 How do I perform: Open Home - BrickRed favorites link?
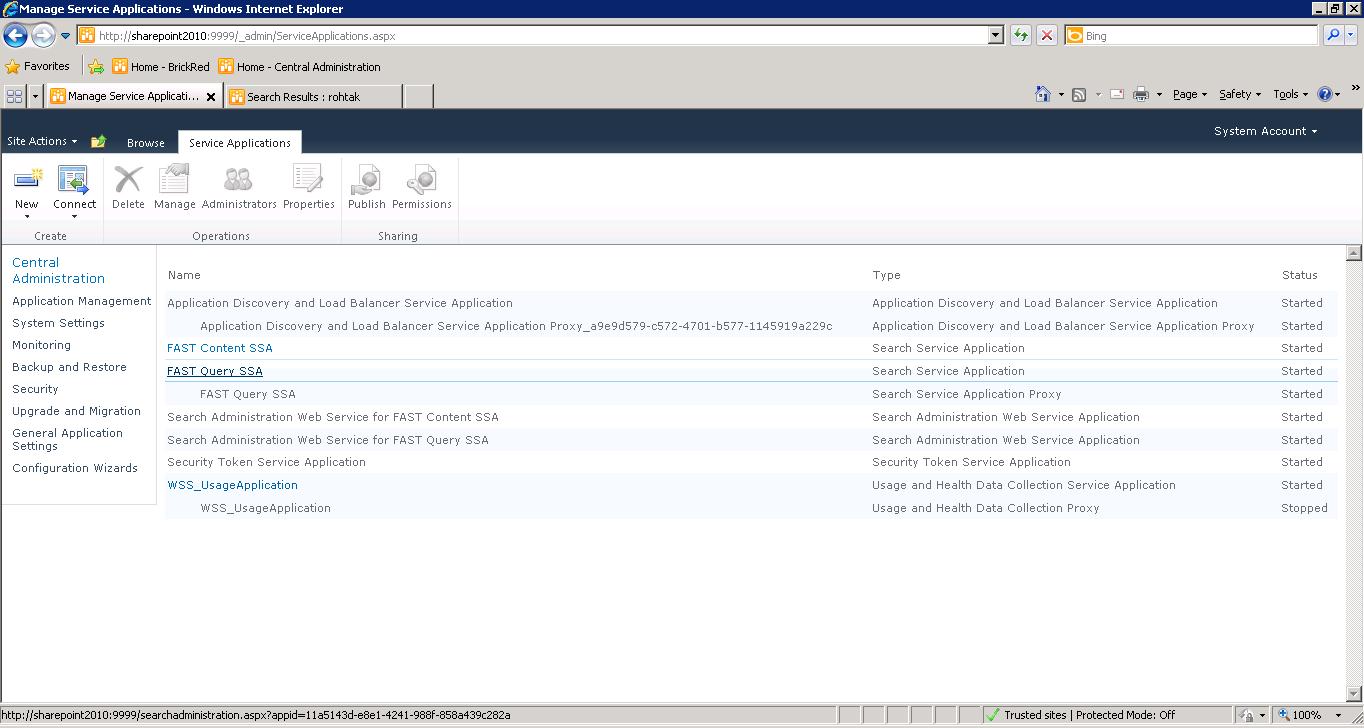[161, 67]
